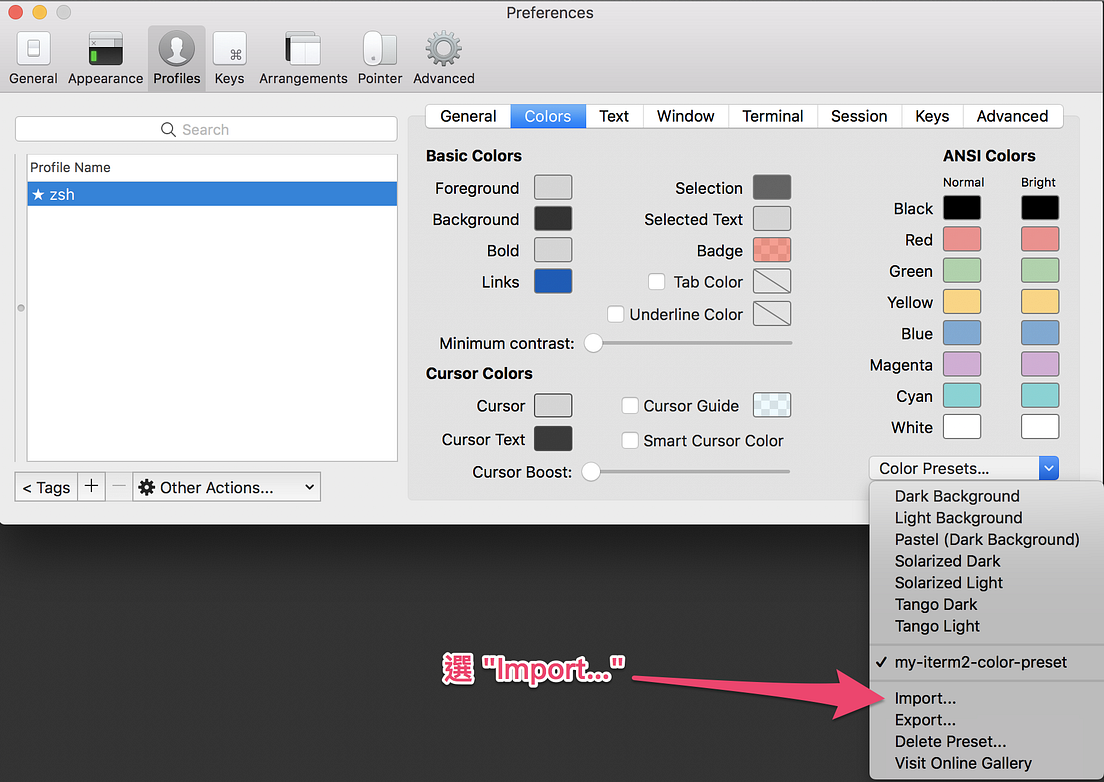Switch to the General profile tab
The height and width of the screenshot is (782, 1104).
(468, 116)
